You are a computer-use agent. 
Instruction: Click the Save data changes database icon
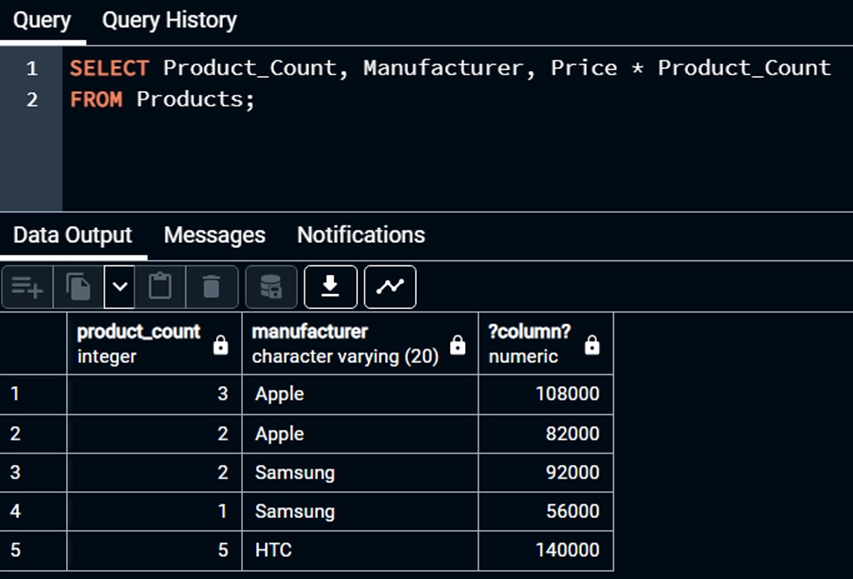pos(270,288)
